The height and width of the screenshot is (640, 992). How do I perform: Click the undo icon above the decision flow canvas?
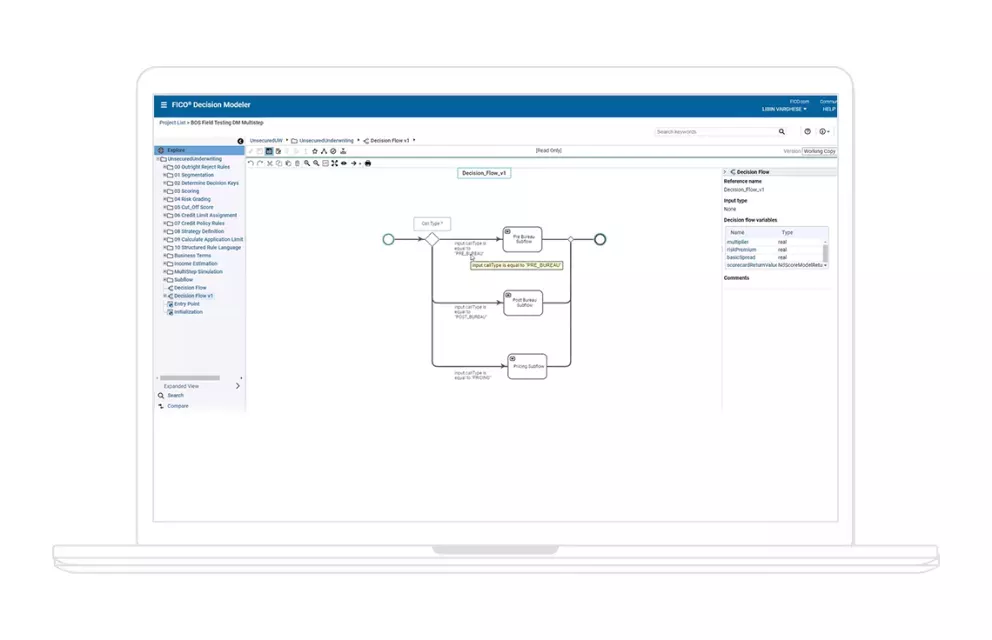coord(252,164)
